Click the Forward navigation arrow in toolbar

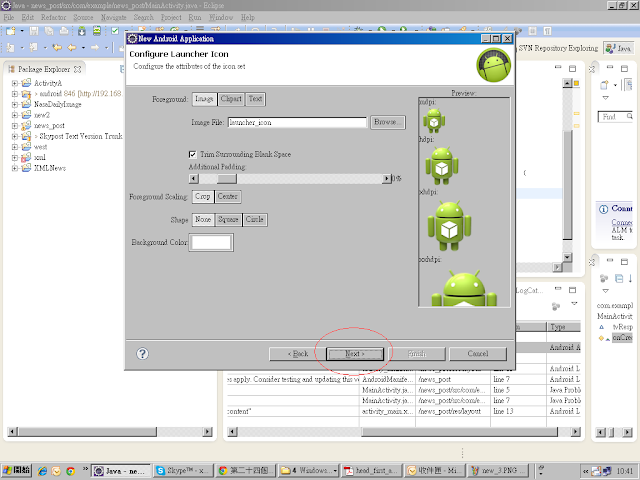point(95,48)
